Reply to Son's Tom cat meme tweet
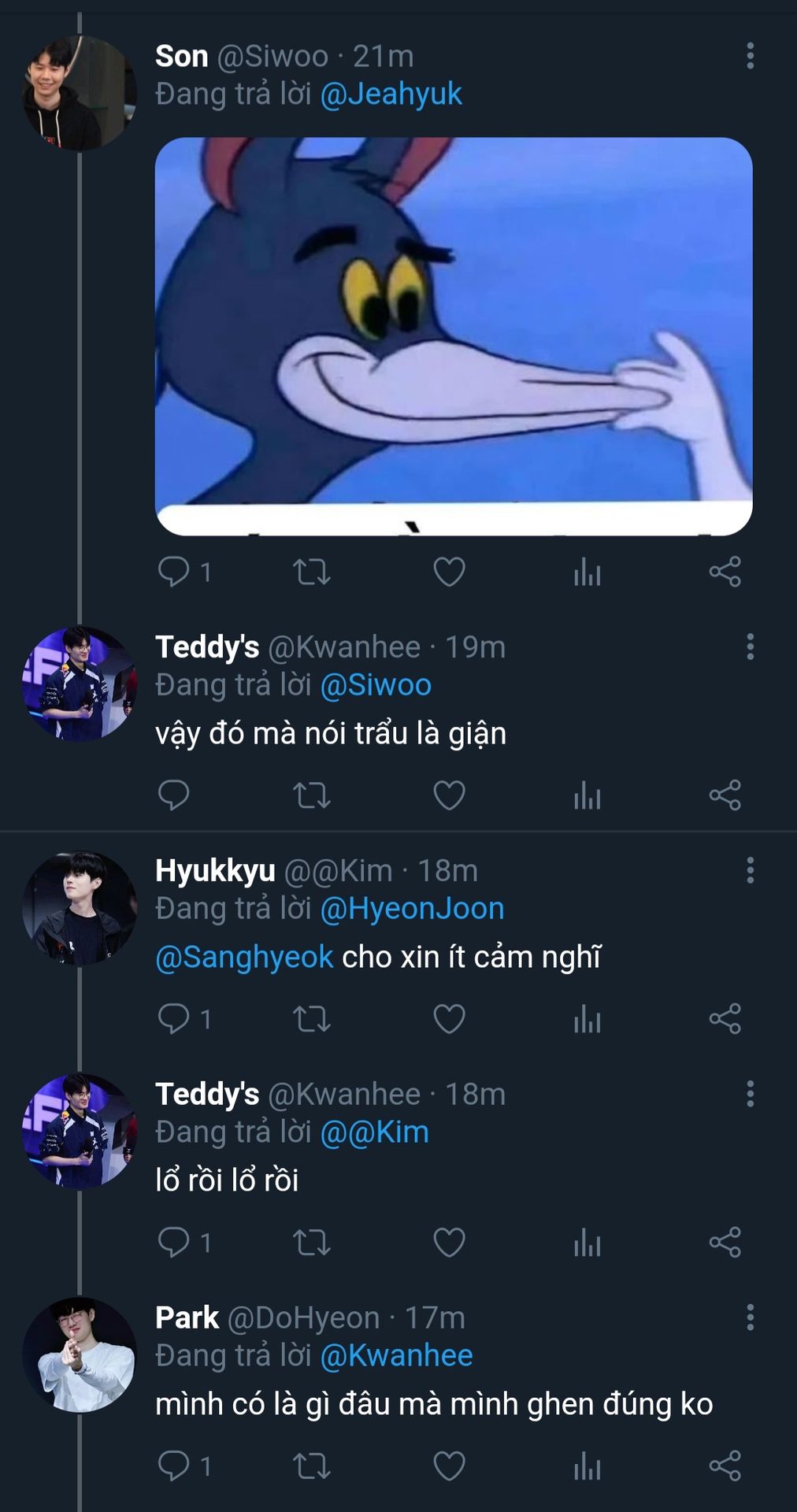797x1512 pixels. (x=173, y=572)
